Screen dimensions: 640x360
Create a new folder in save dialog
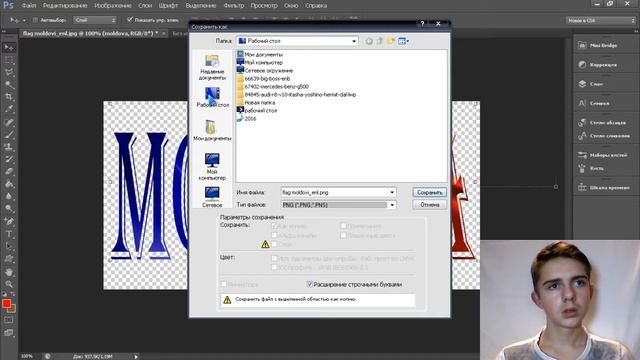[x=391, y=41]
